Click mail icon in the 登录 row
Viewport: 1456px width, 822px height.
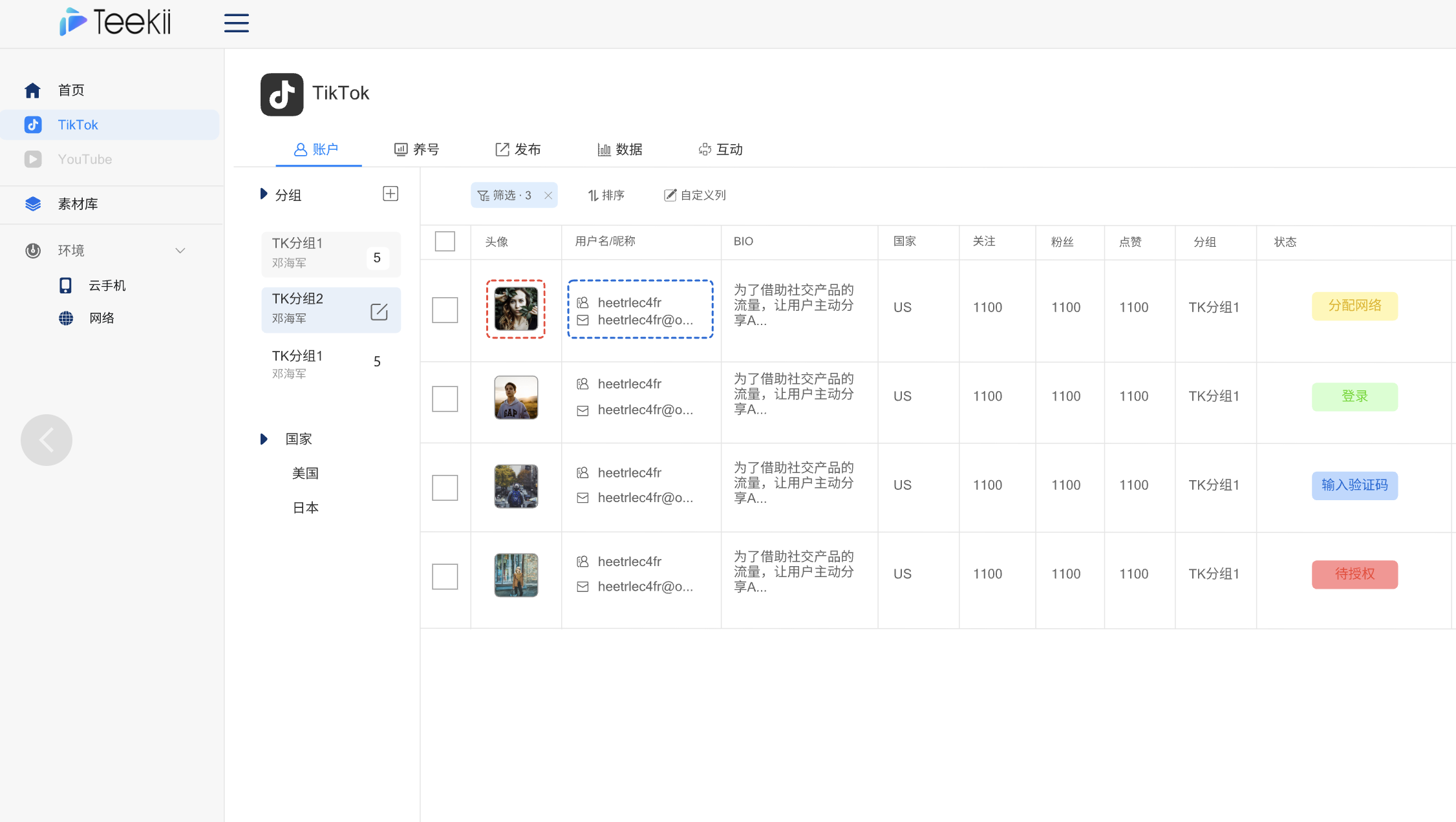[x=583, y=410]
